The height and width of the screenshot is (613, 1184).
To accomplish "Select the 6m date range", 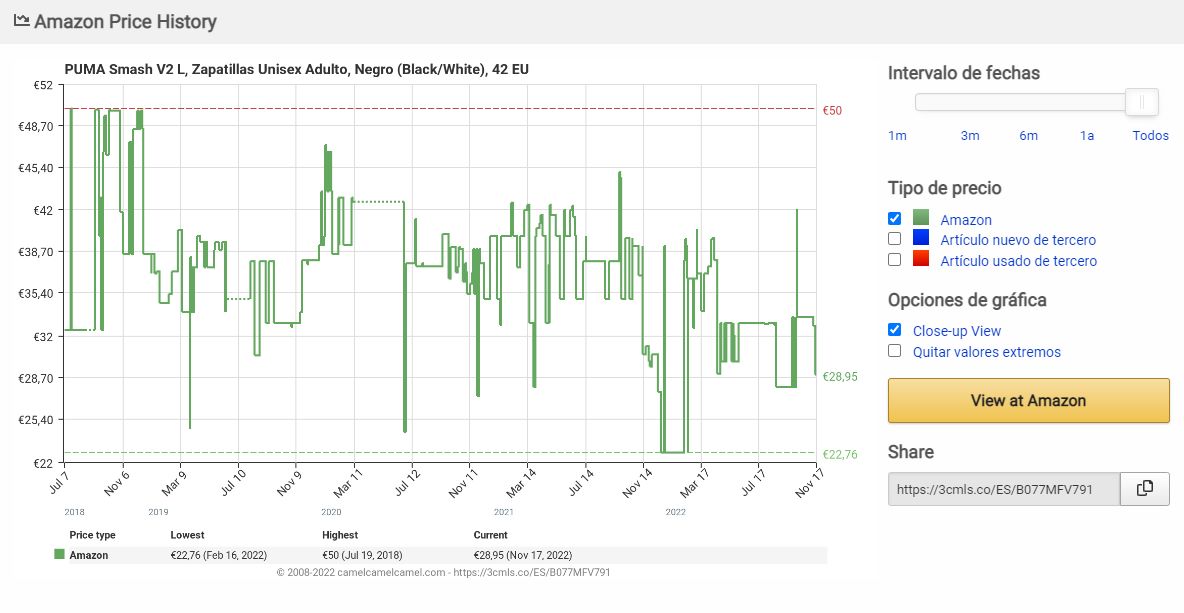I will pos(1028,136).
